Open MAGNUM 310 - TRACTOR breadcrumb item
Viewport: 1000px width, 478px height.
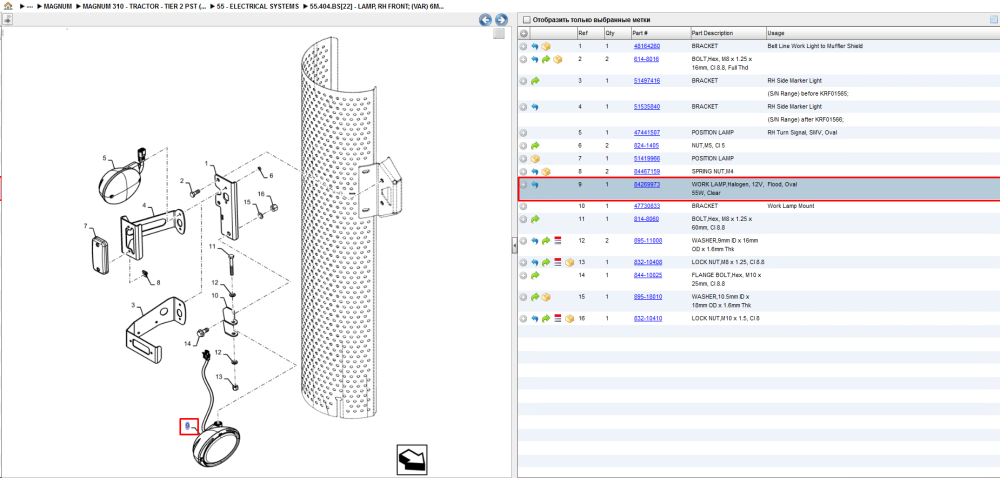[x=142, y=6]
